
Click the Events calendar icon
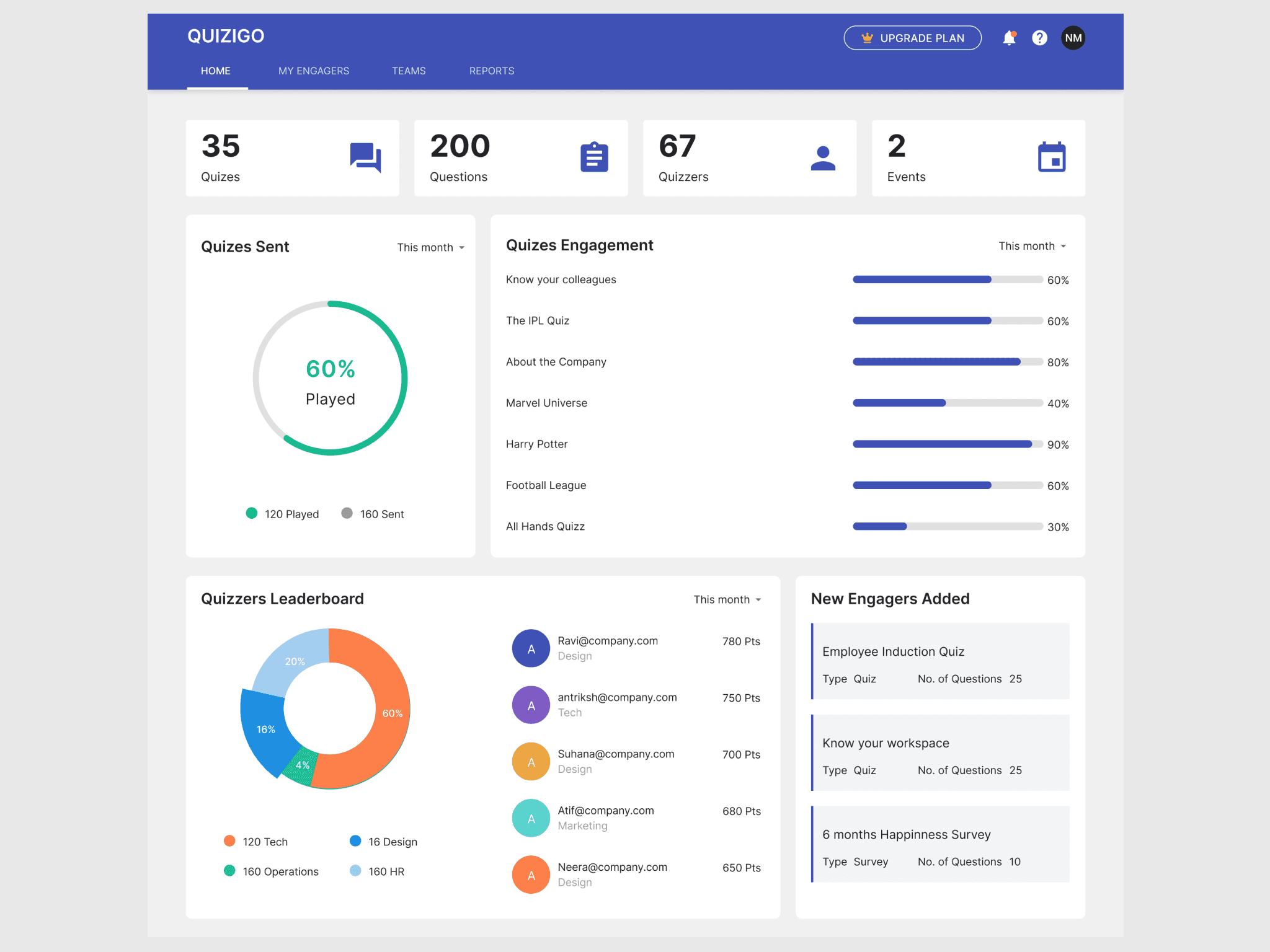pos(1052,157)
